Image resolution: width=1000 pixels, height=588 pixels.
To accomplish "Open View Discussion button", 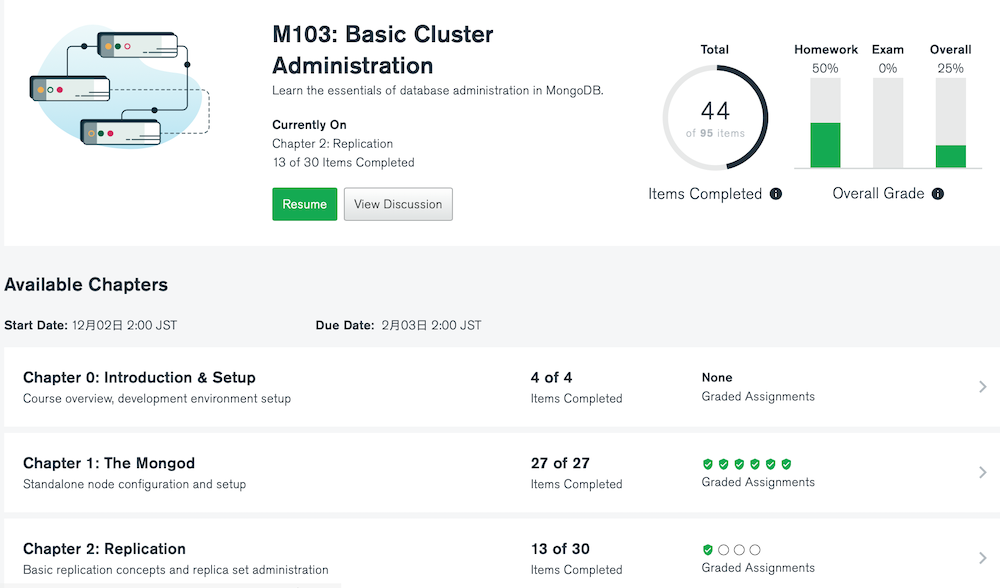I will [398, 204].
